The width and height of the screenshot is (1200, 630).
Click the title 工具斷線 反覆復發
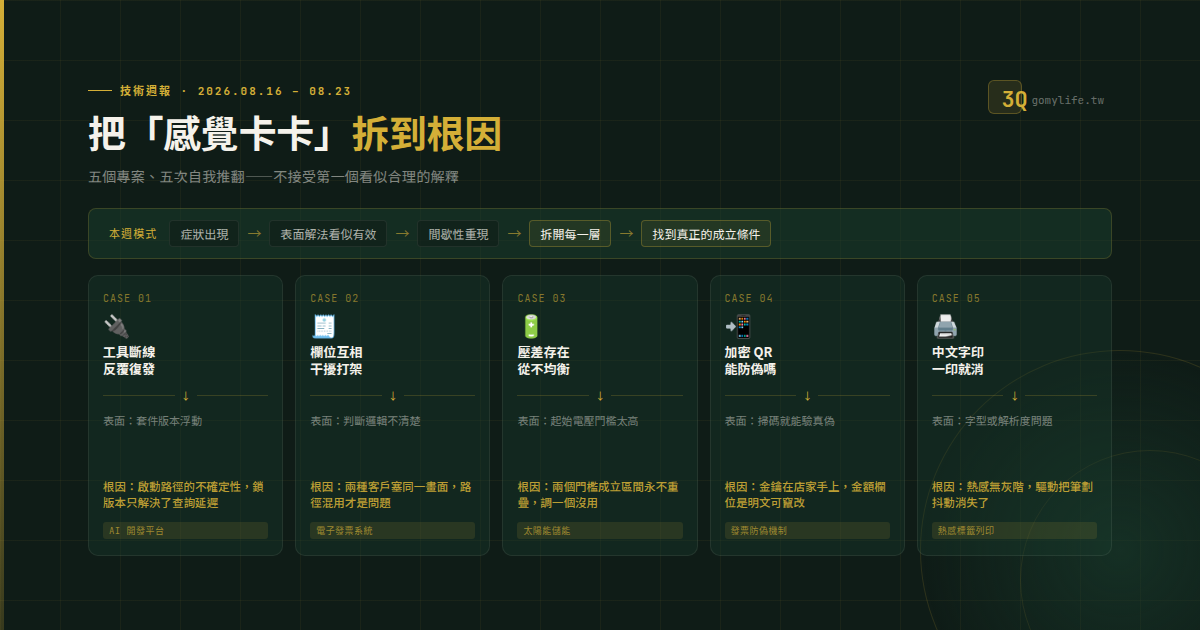129,361
